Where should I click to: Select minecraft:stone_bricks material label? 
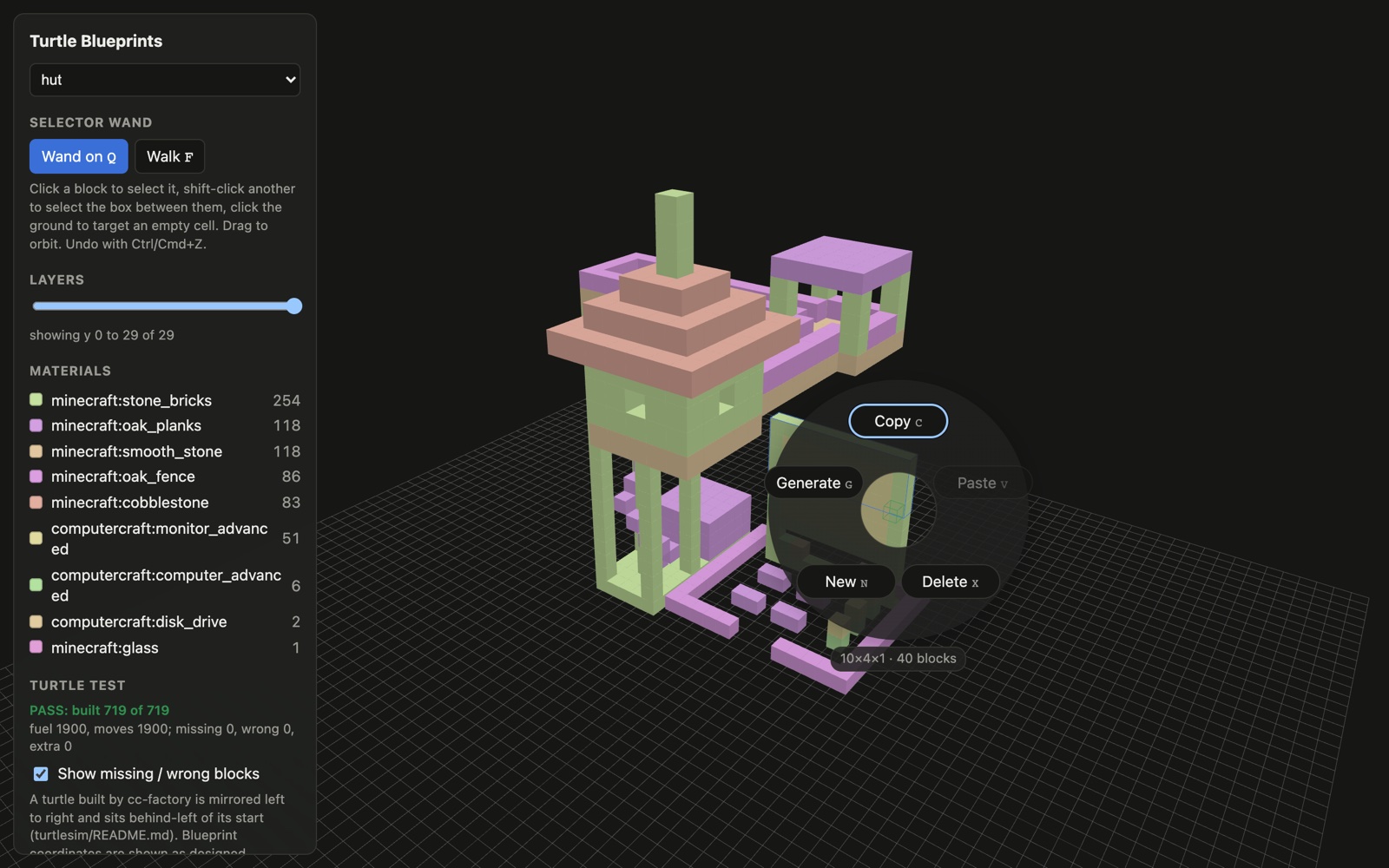131,400
